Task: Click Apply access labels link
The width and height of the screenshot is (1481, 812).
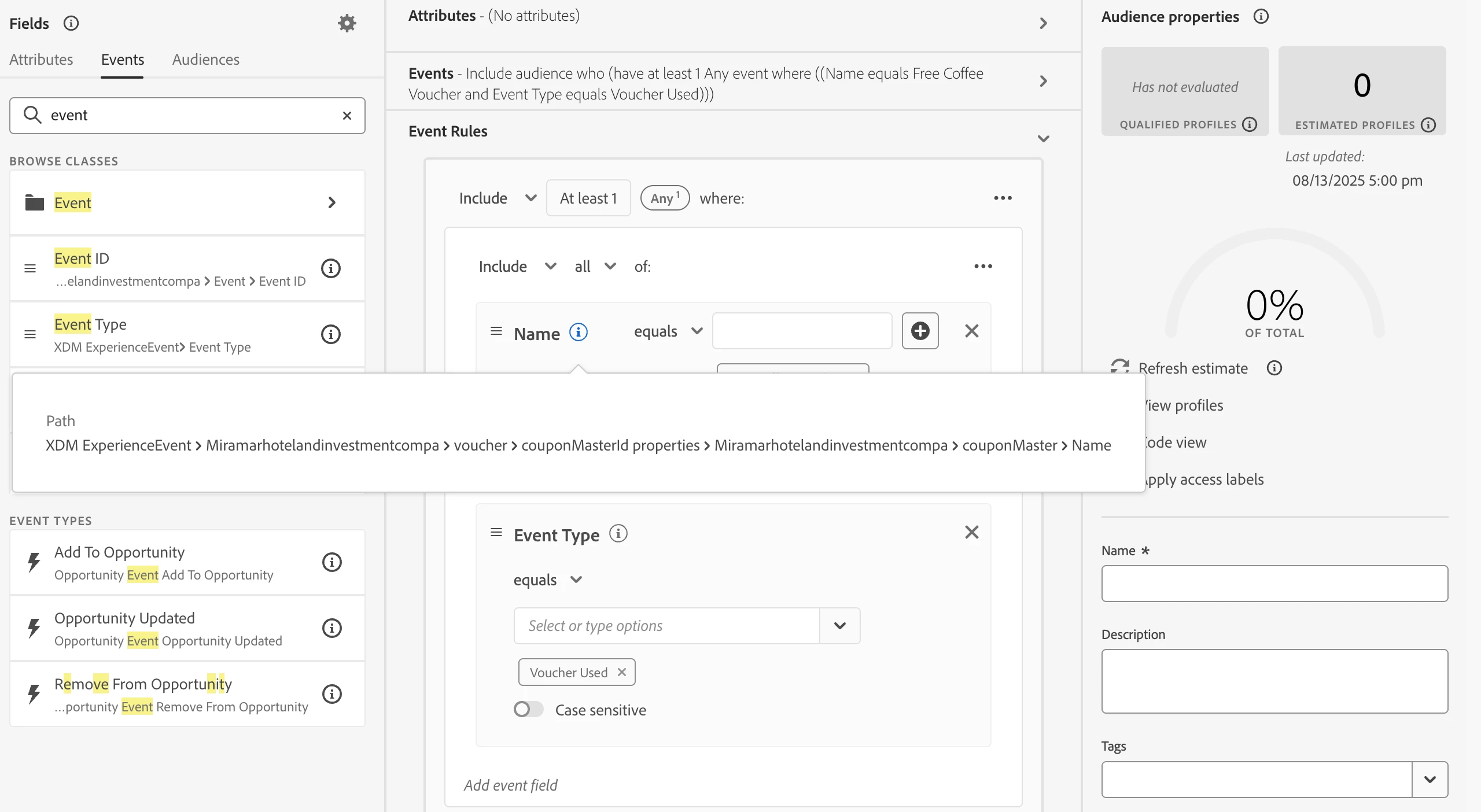Action: (1204, 479)
